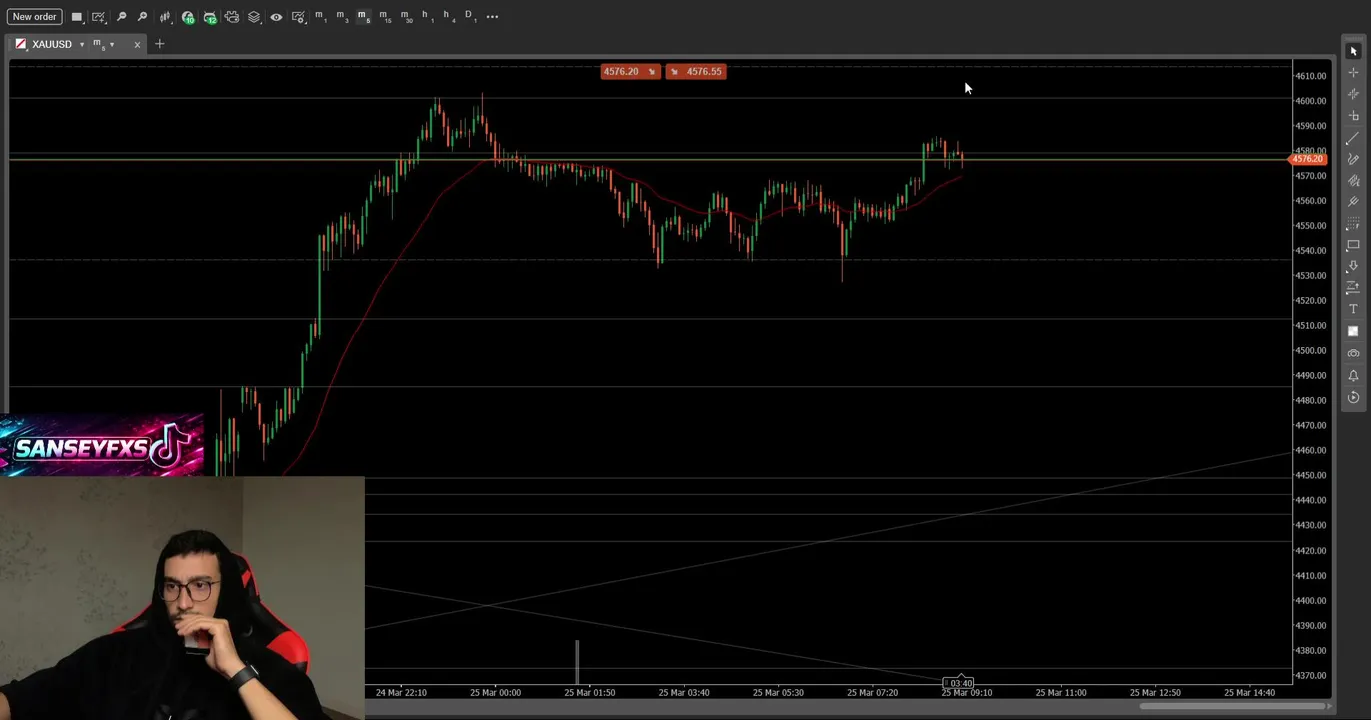Select the Fibonacci tools icon
The image size is (1371, 720).
click(1353, 224)
